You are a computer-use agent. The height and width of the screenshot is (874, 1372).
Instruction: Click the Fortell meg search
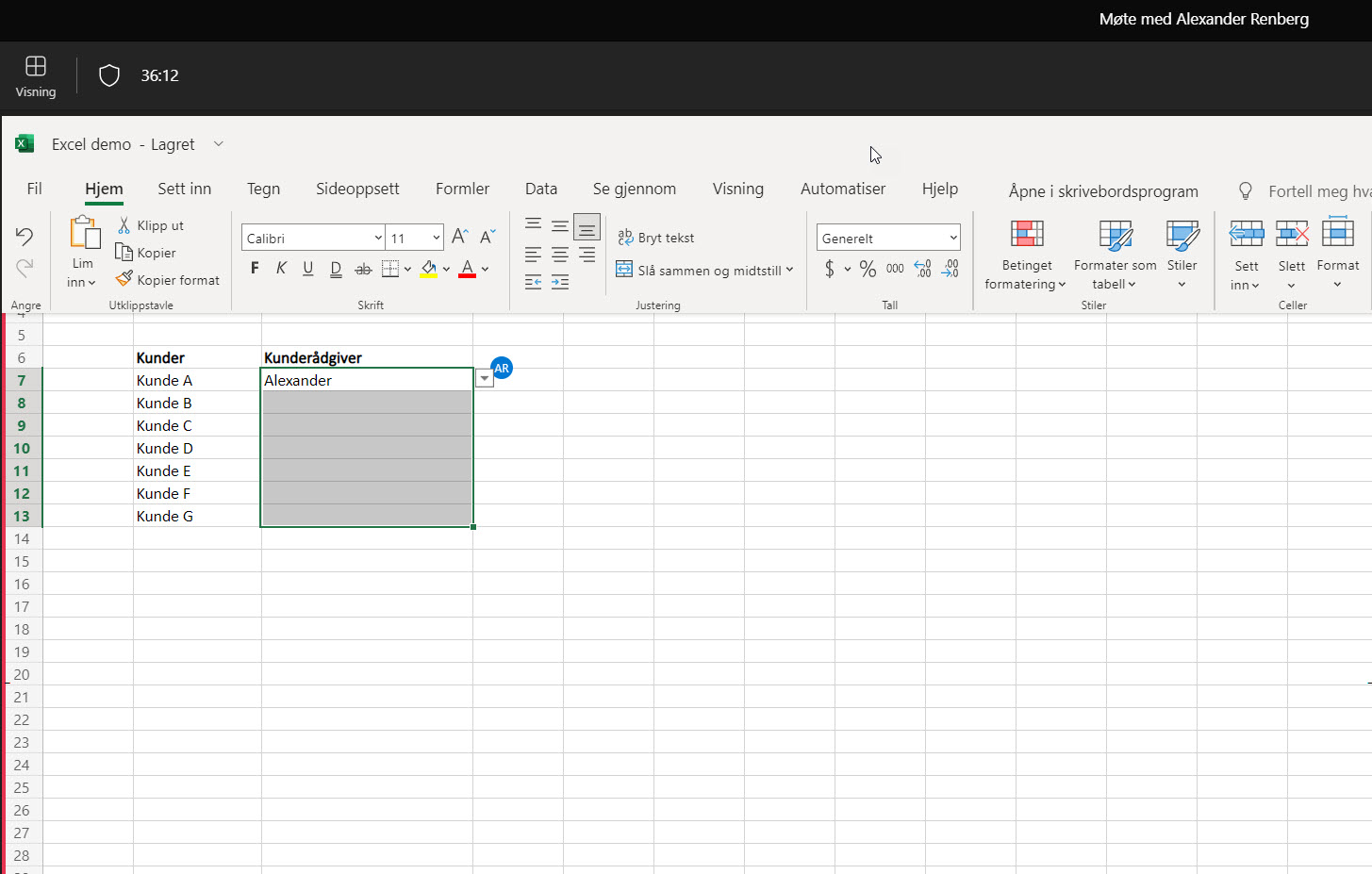coord(1311,190)
